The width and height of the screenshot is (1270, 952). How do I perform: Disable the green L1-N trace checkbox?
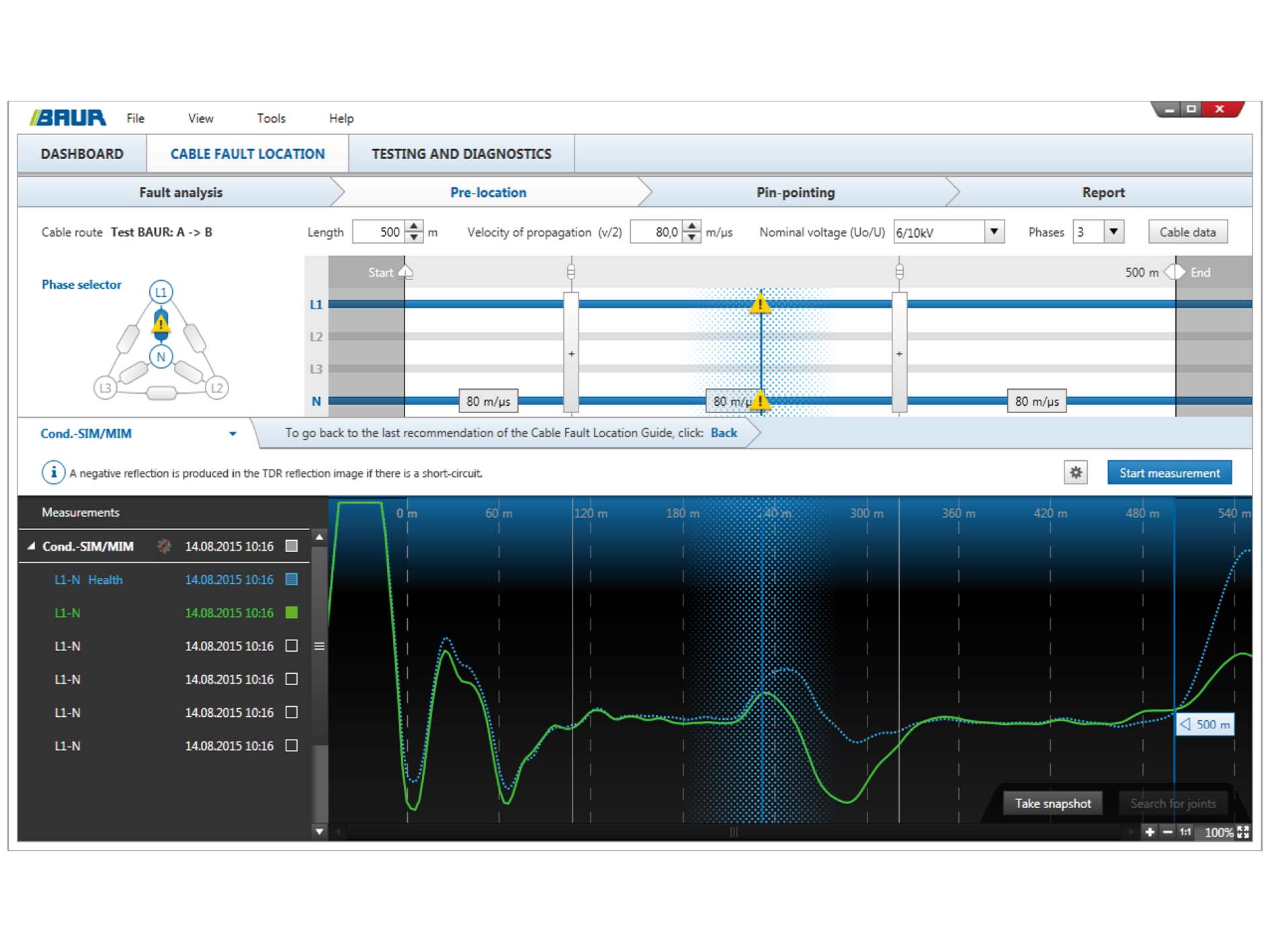coord(292,613)
